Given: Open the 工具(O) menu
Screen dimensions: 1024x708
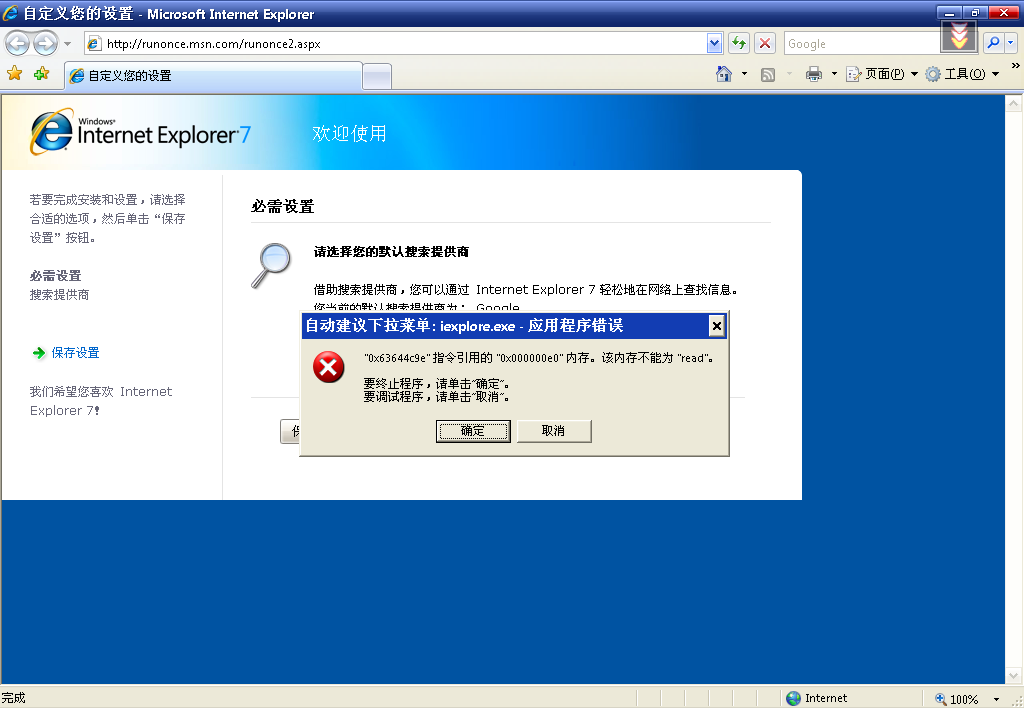Looking at the screenshot, I should pyautogui.click(x=962, y=74).
